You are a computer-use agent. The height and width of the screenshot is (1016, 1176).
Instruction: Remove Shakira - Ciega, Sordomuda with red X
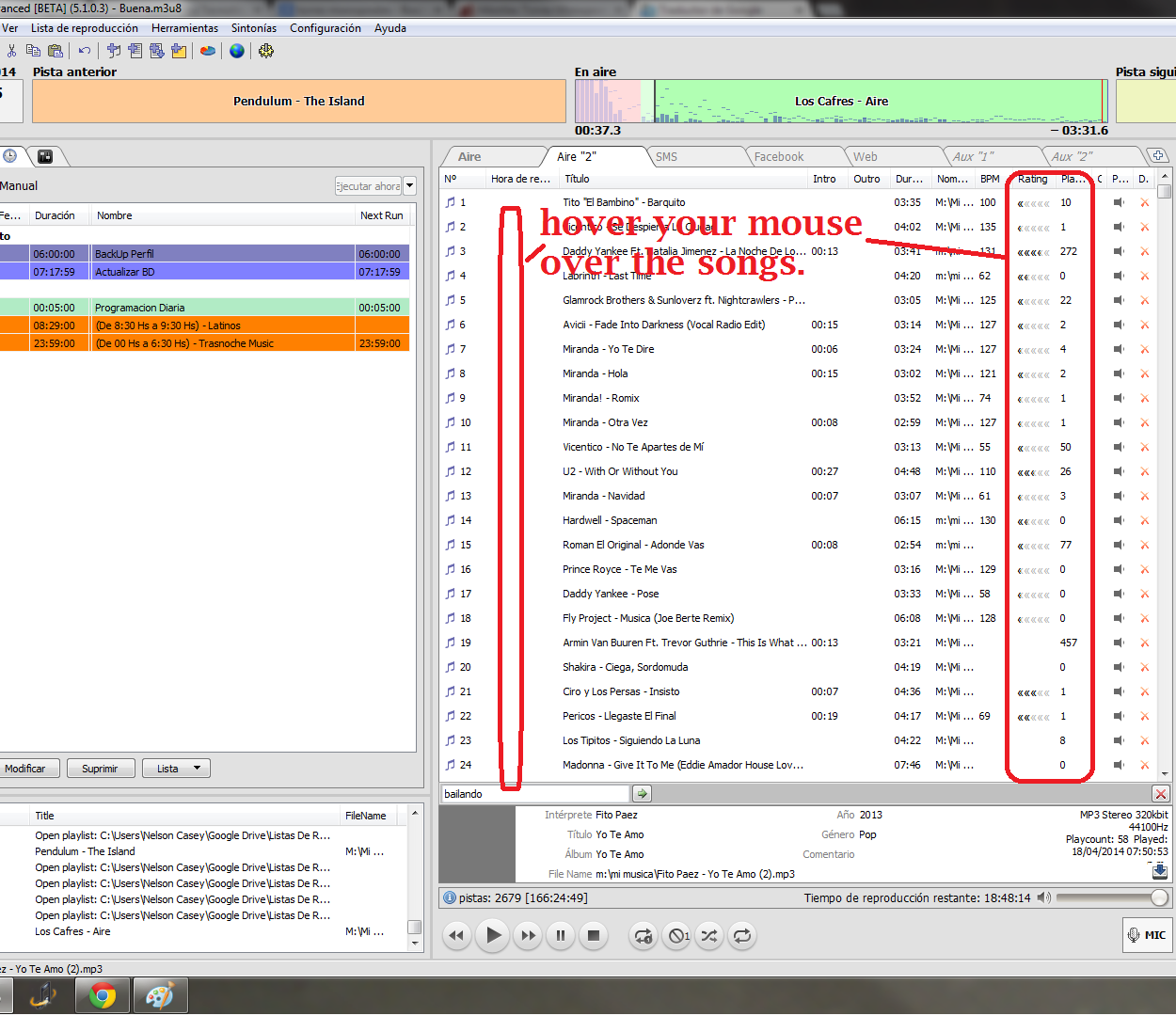coord(1145,667)
